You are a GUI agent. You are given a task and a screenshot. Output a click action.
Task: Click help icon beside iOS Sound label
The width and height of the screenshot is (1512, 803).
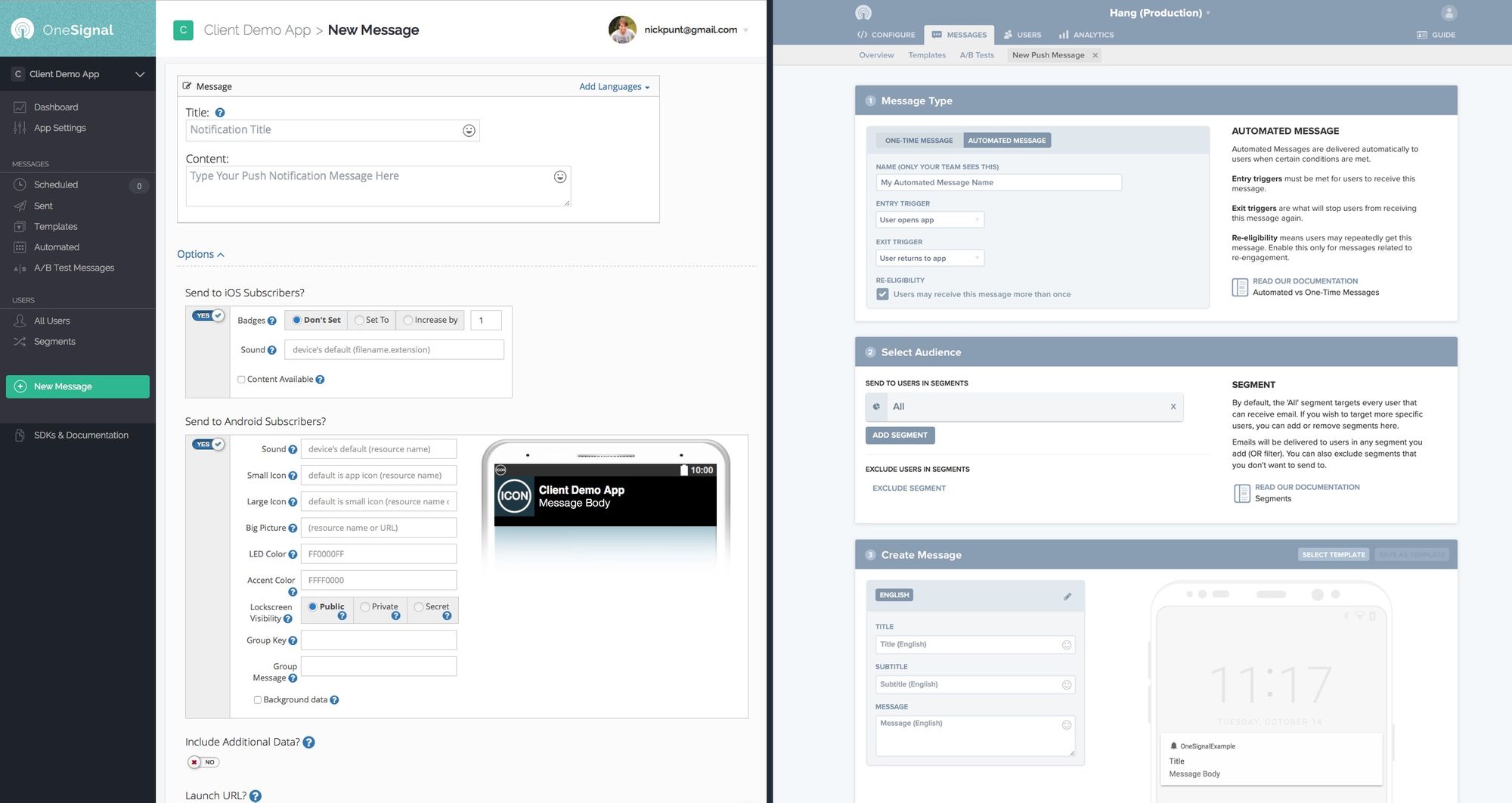(272, 350)
